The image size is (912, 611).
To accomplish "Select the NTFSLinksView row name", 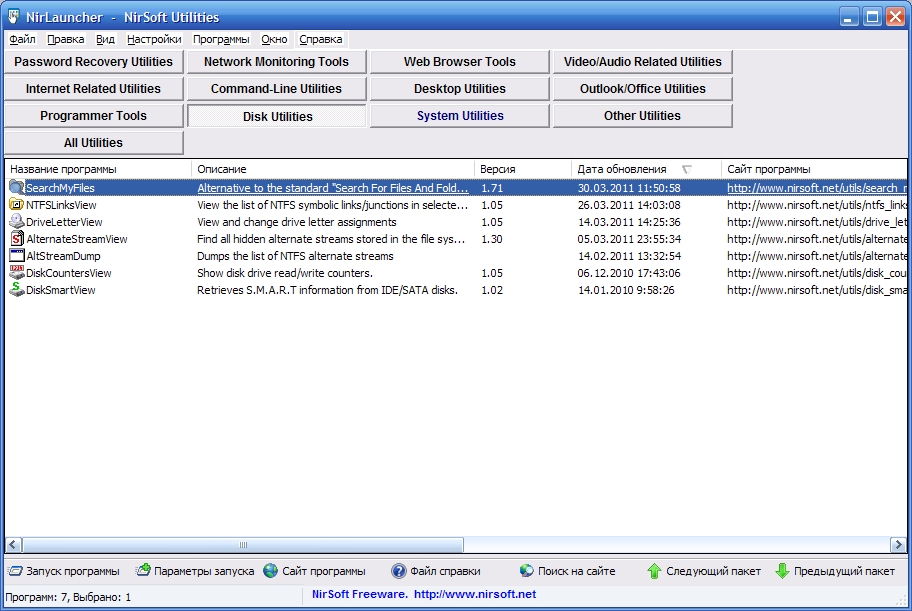I will (61, 205).
